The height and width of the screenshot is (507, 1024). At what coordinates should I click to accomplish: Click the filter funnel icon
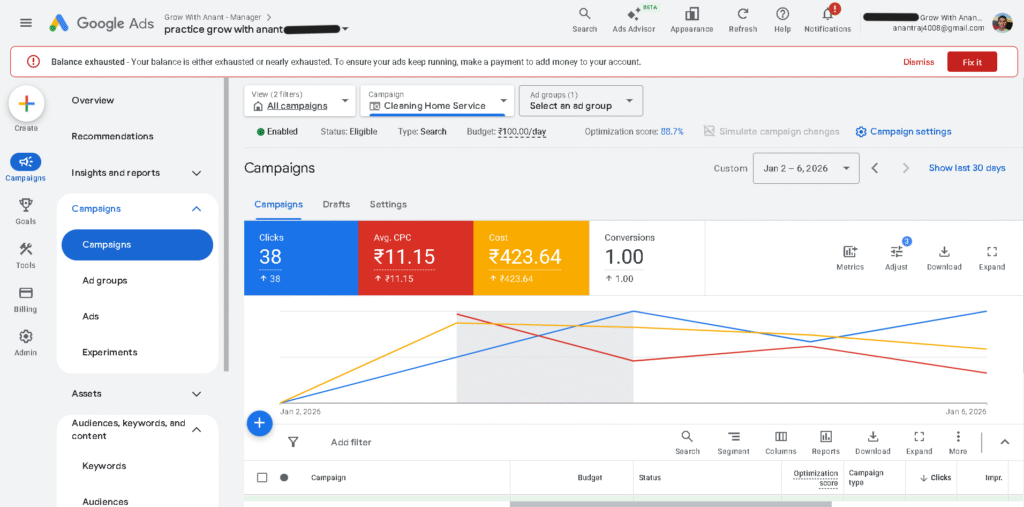293,442
